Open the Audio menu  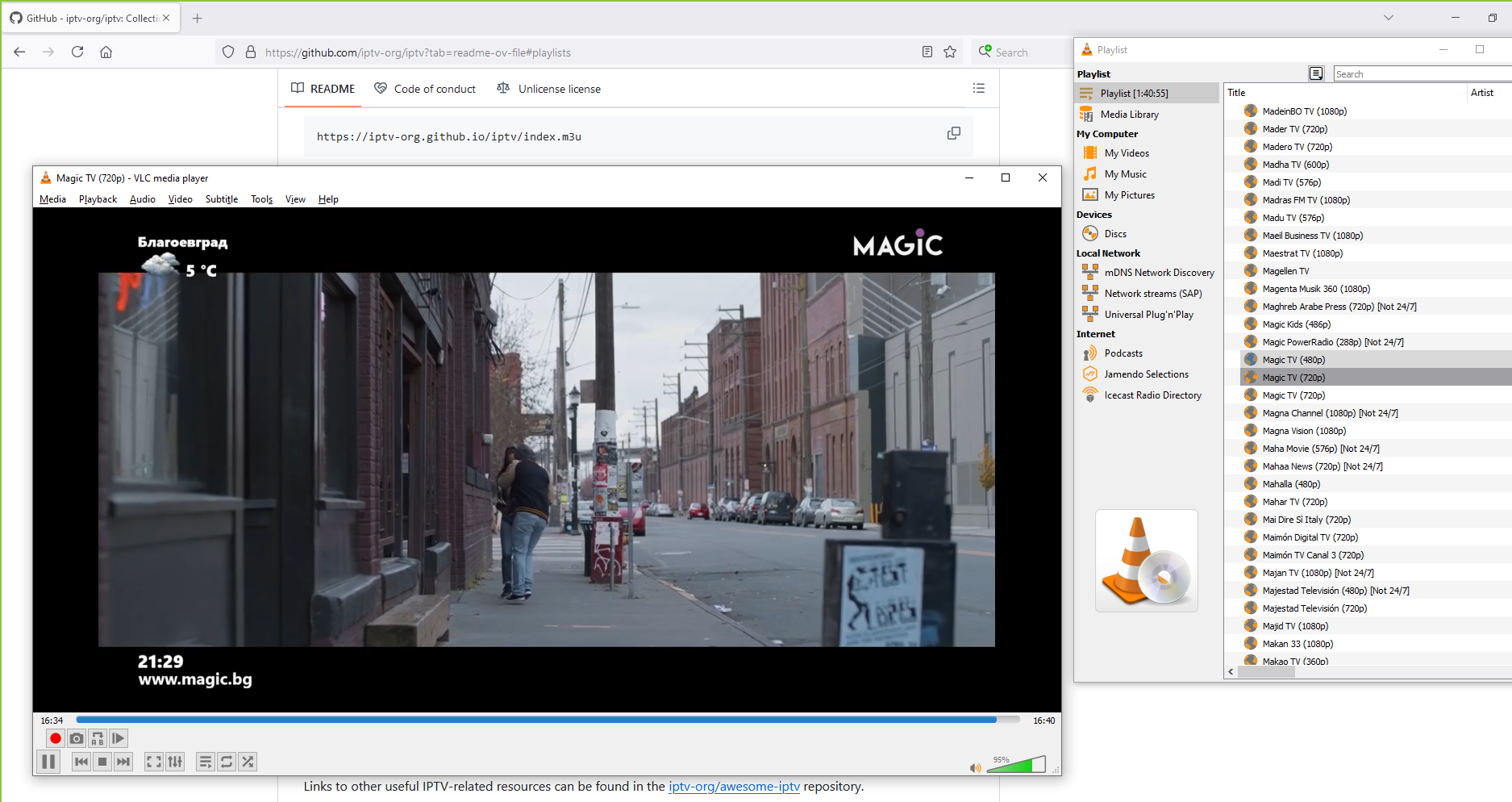pyautogui.click(x=143, y=199)
